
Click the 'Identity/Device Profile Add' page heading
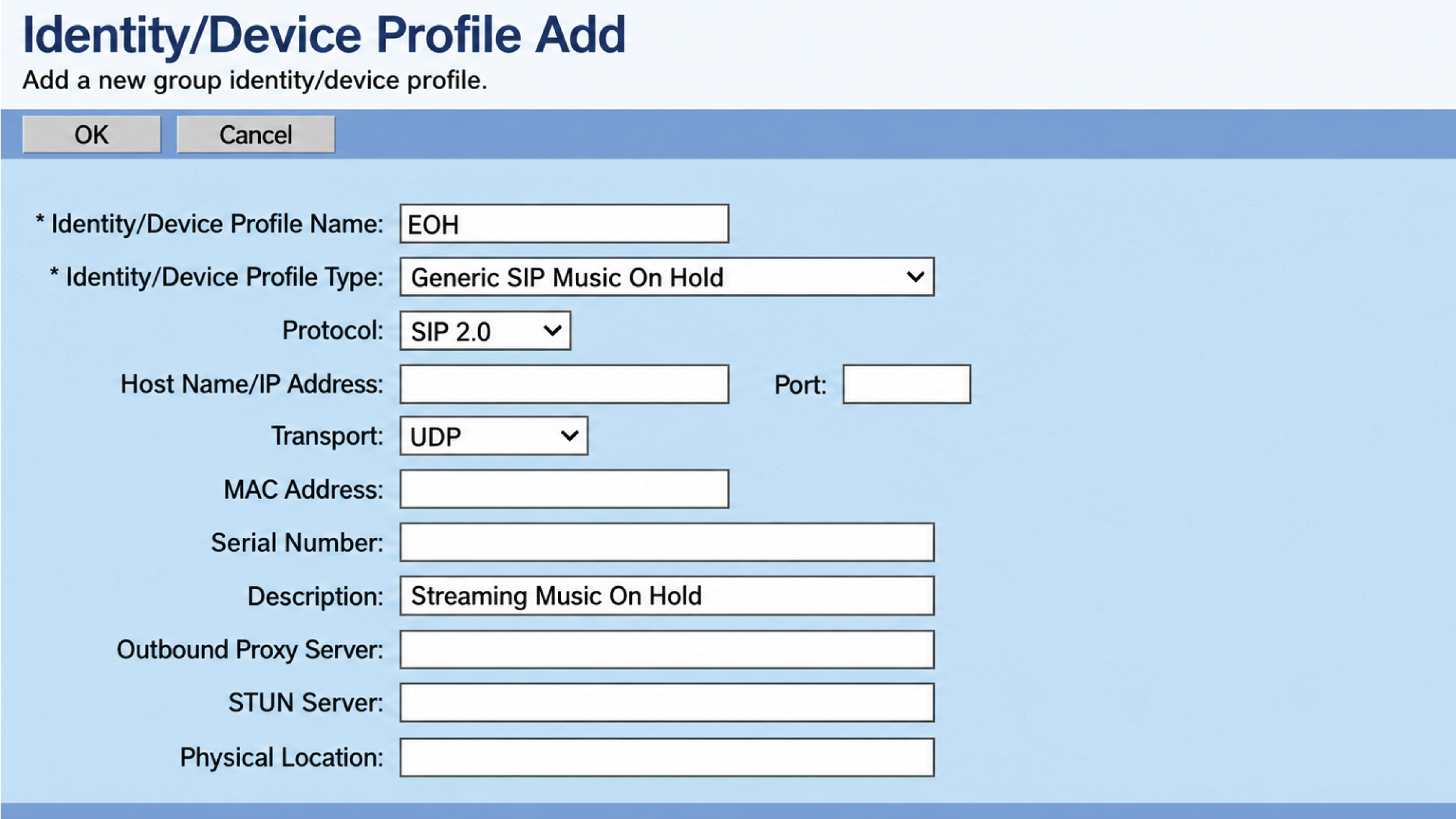pos(324,36)
